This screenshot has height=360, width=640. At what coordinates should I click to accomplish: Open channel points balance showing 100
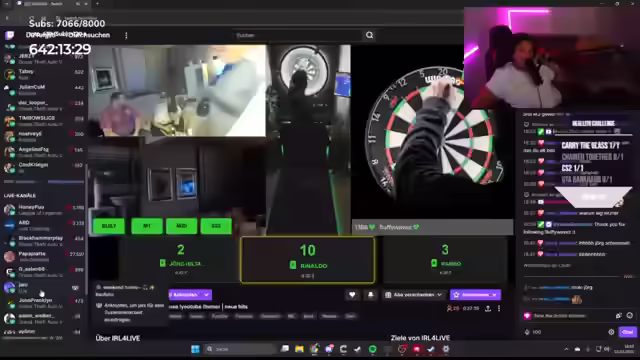coord(533,332)
